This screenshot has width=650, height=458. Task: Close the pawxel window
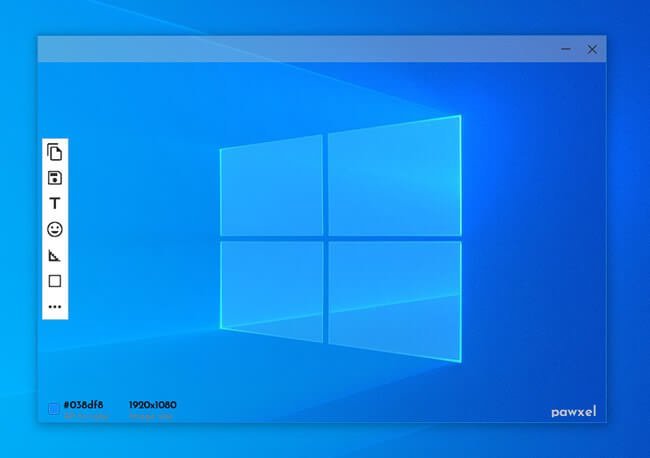tap(592, 49)
